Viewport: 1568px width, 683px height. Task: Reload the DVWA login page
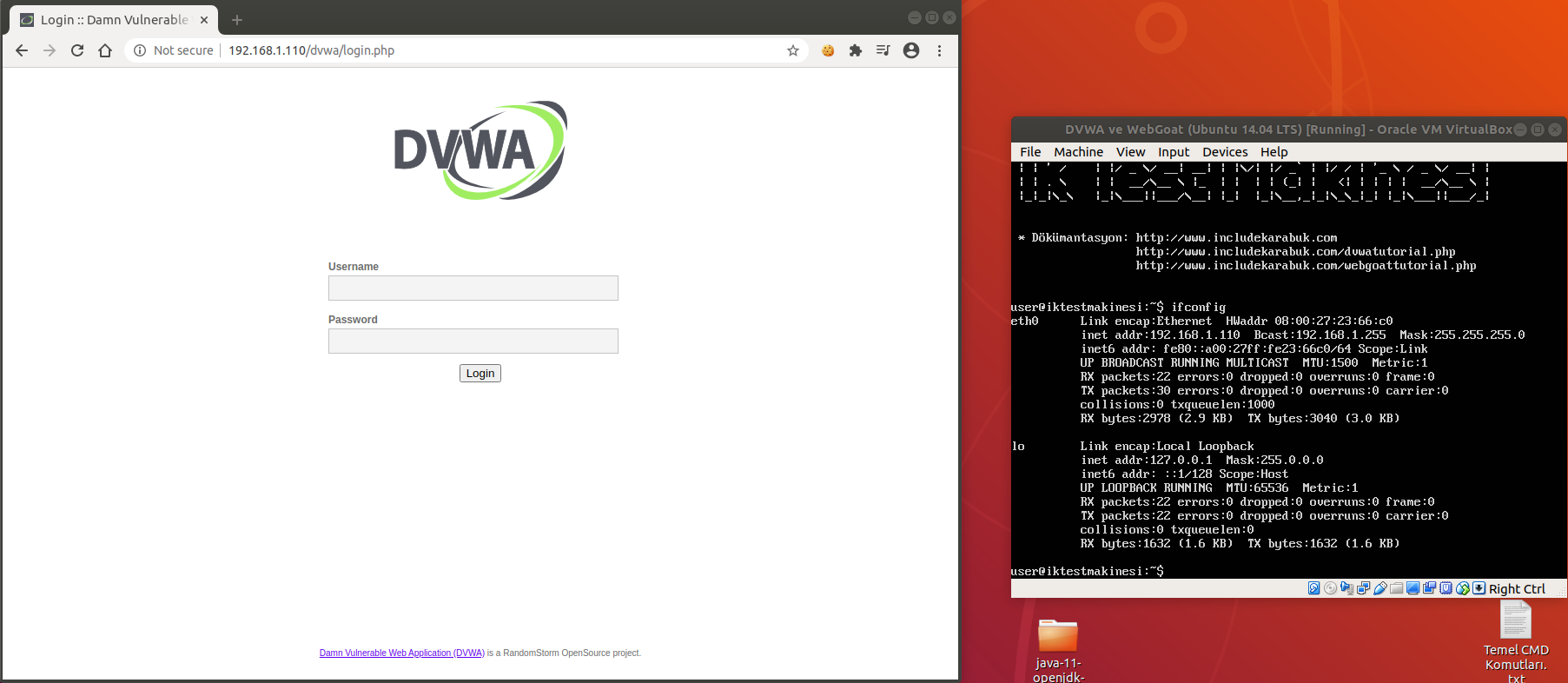(x=77, y=50)
